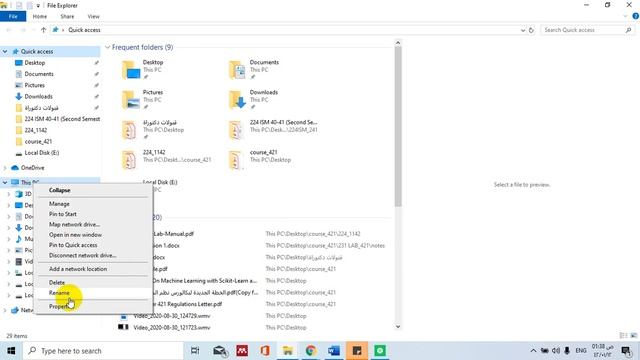Viewport: 640px width, 360px height.
Task: Click the refresh button in address bar
Action: (531, 30)
